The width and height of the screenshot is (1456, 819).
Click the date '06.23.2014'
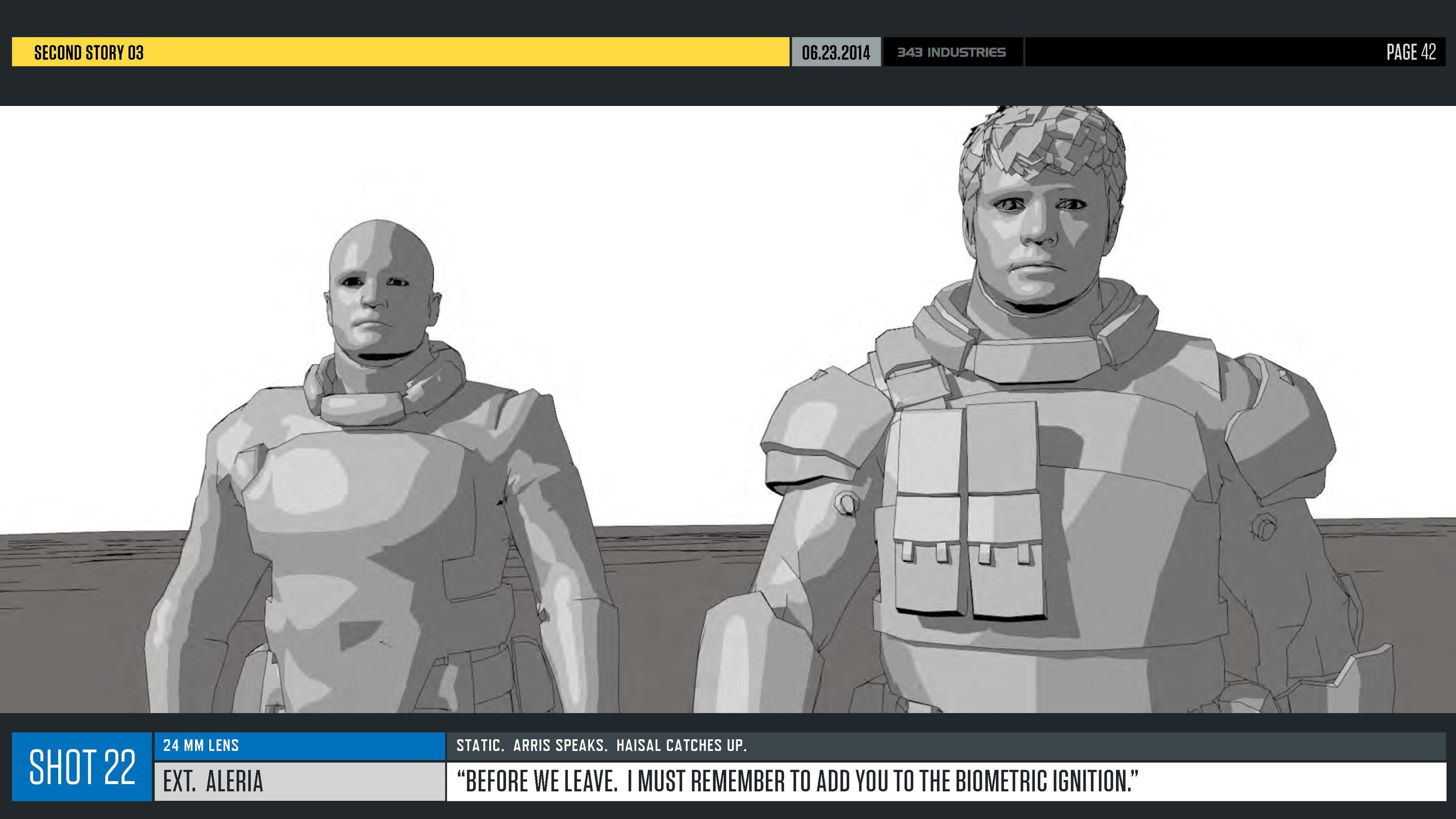(836, 52)
